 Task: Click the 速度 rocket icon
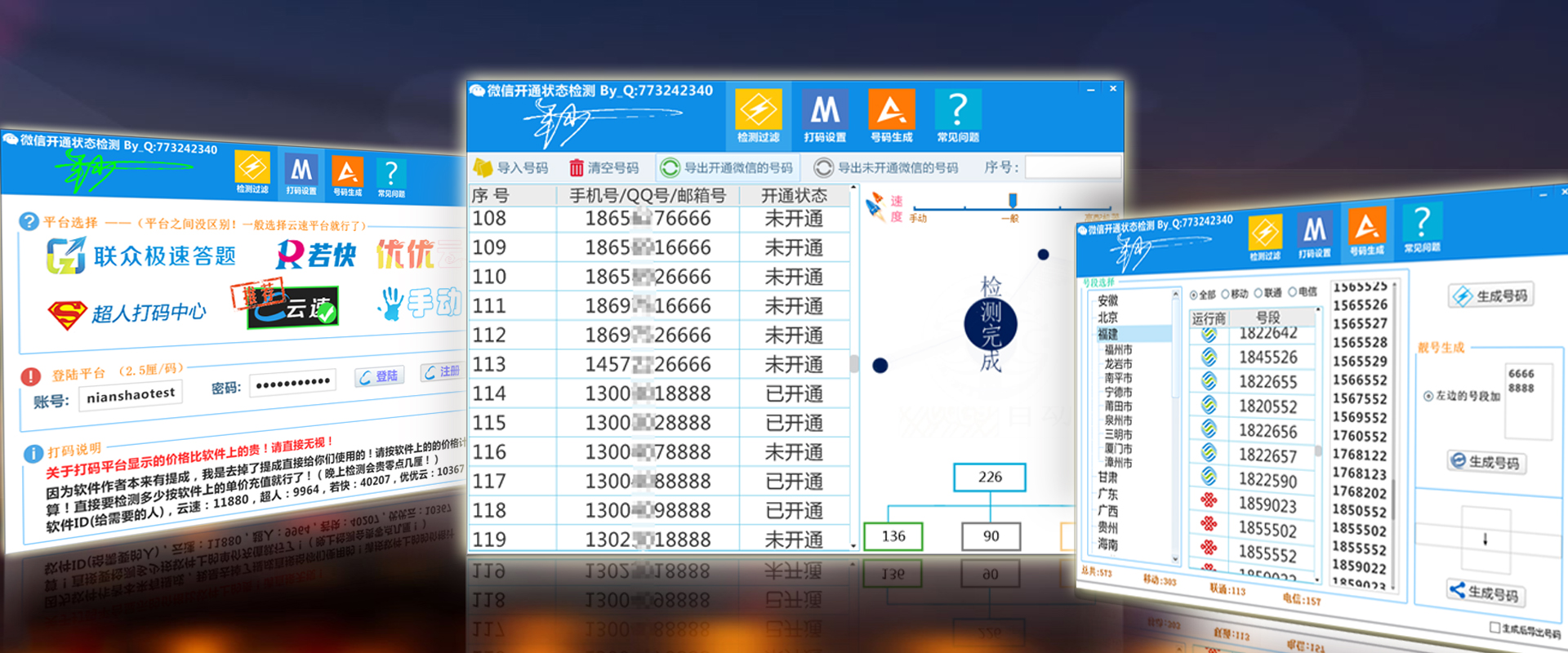875,207
